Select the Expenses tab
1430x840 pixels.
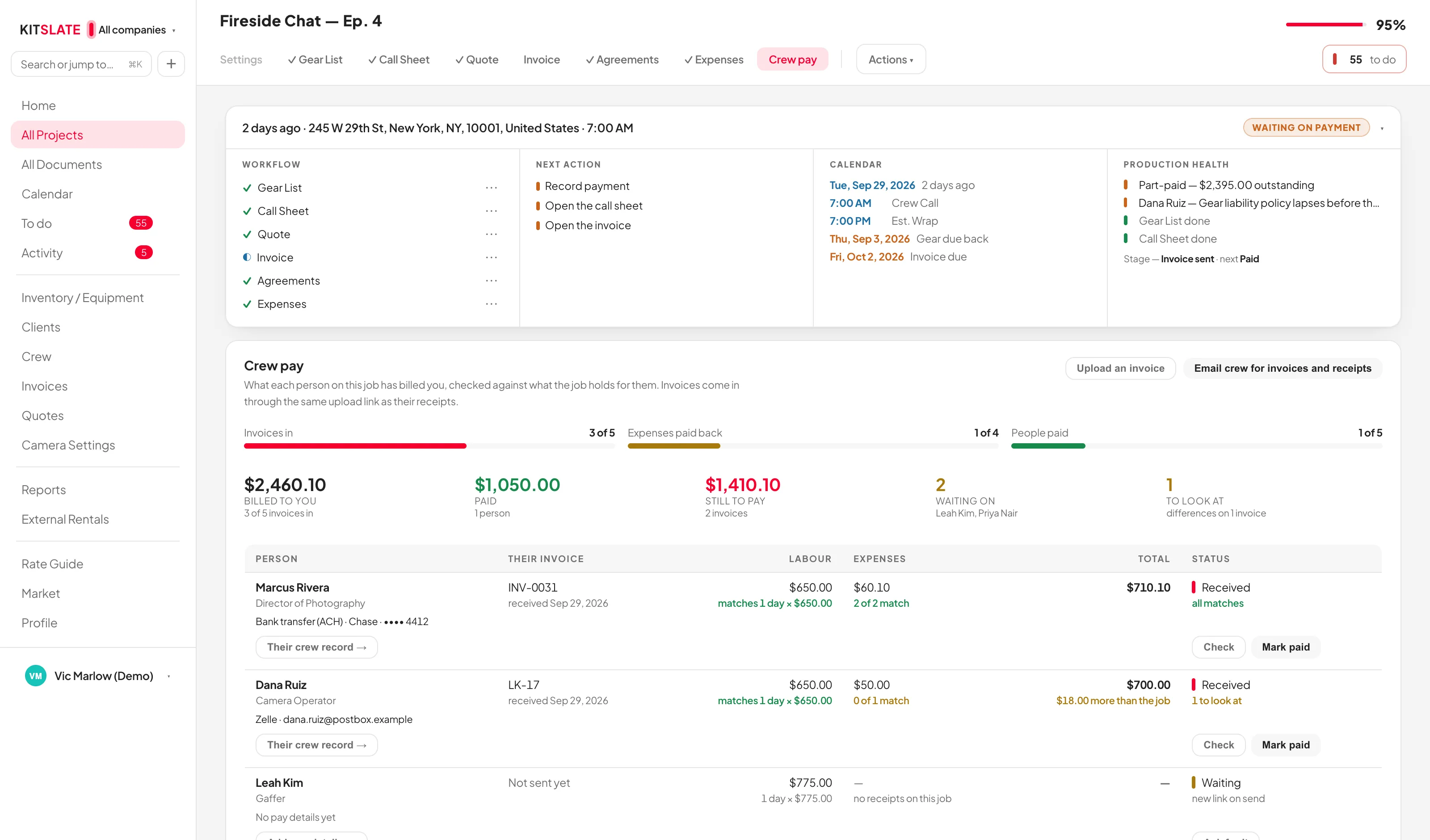714,59
